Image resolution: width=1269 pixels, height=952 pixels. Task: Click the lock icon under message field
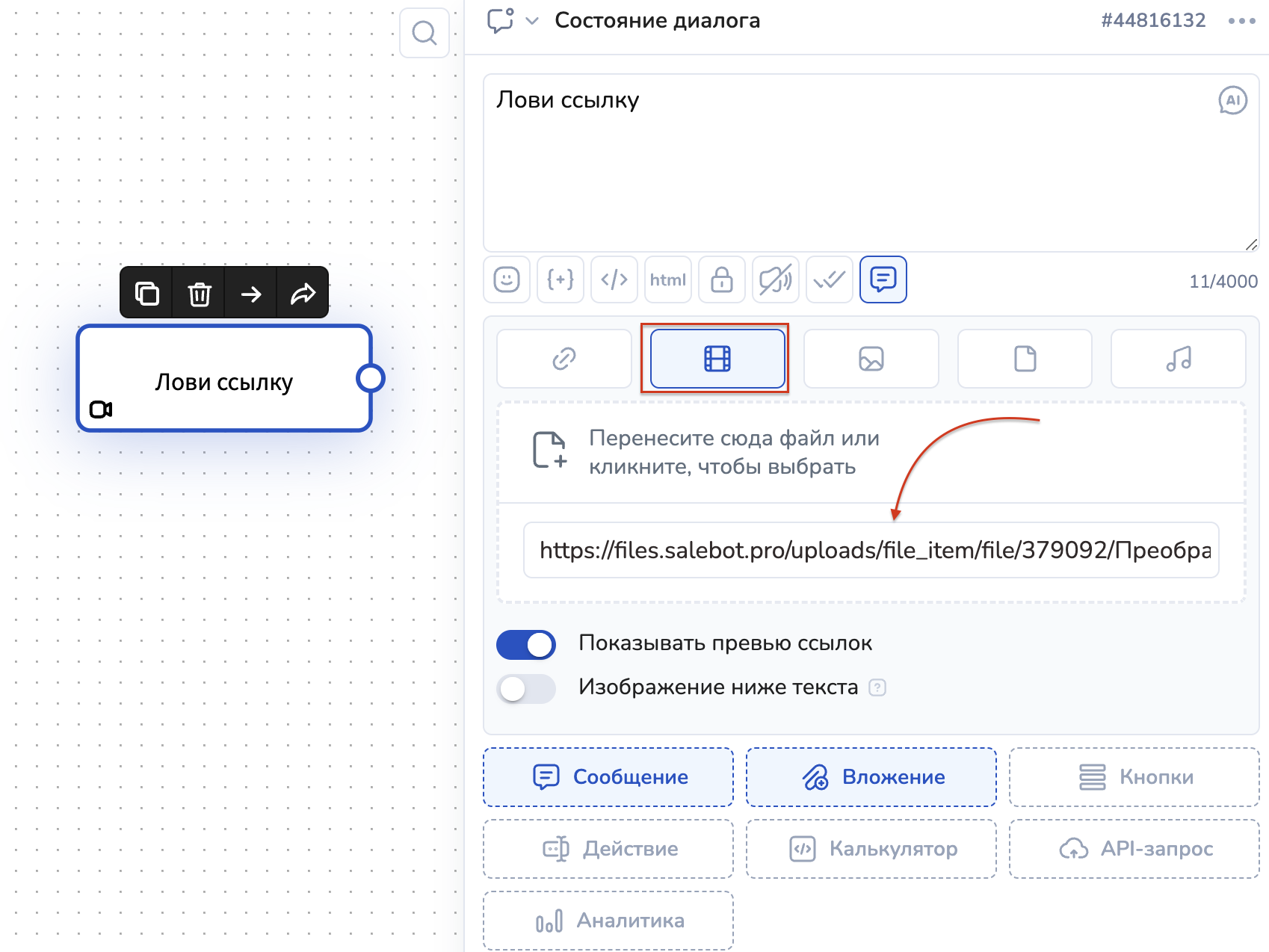pyautogui.click(x=722, y=279)
